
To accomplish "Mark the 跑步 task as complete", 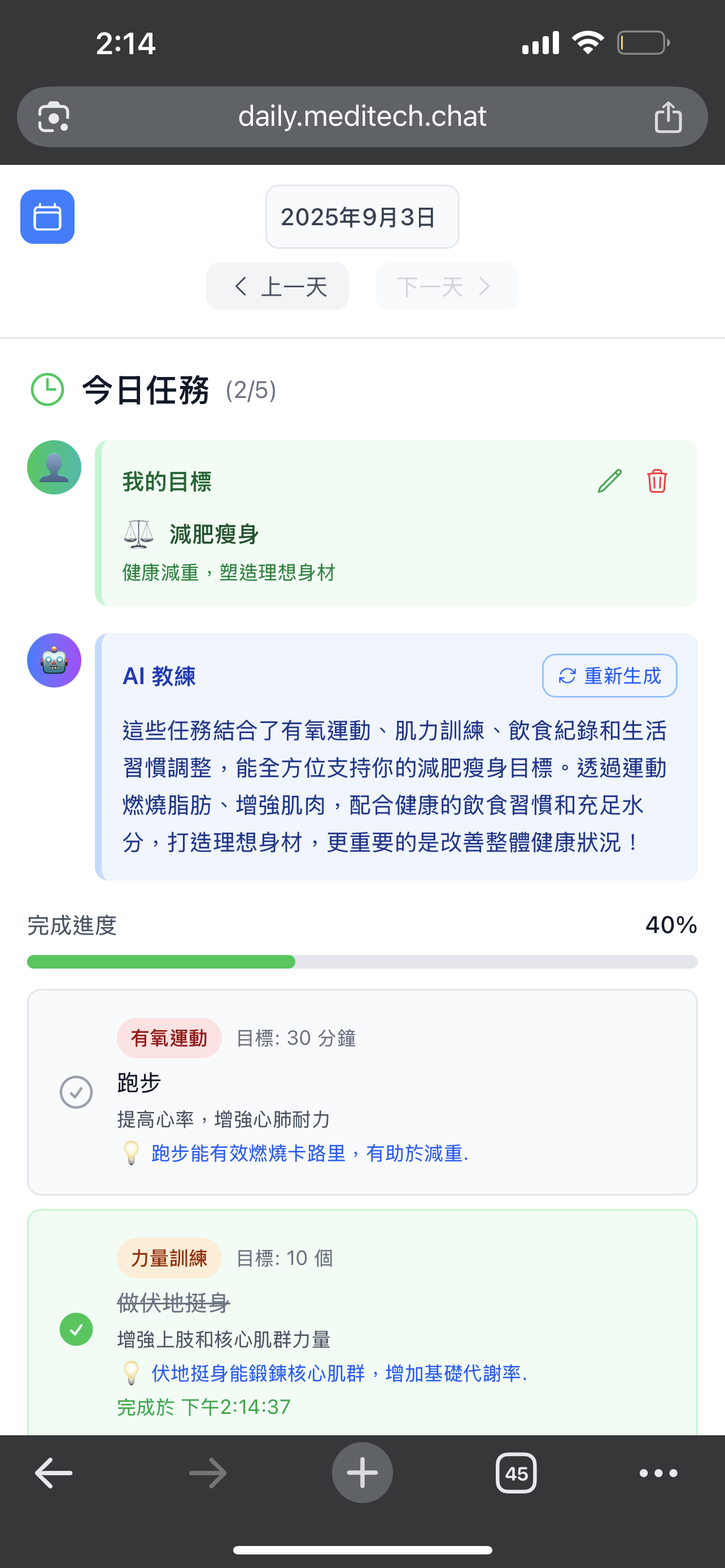I will pos(76,1092).
